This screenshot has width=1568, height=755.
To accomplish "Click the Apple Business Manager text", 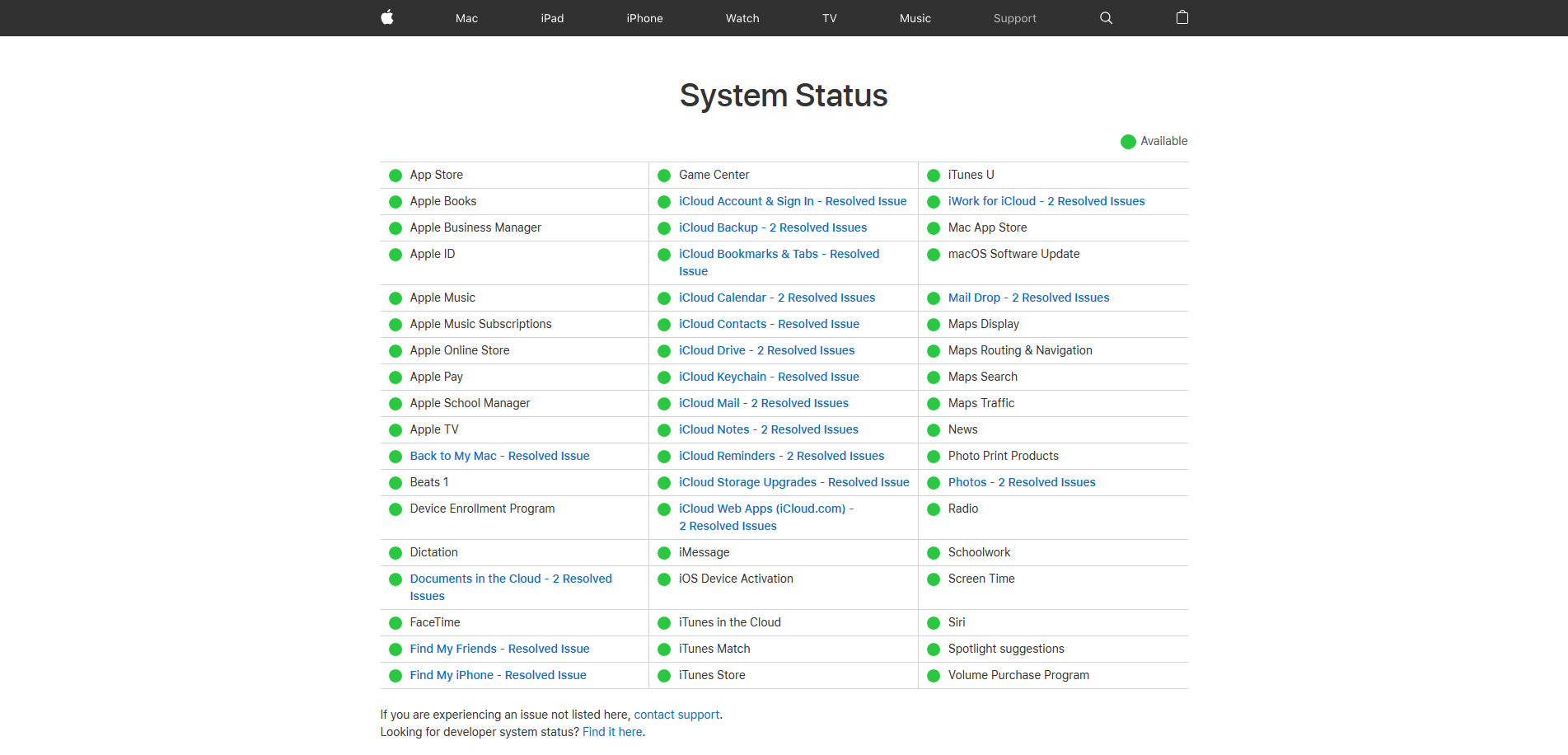I will (x=475, y=227).
